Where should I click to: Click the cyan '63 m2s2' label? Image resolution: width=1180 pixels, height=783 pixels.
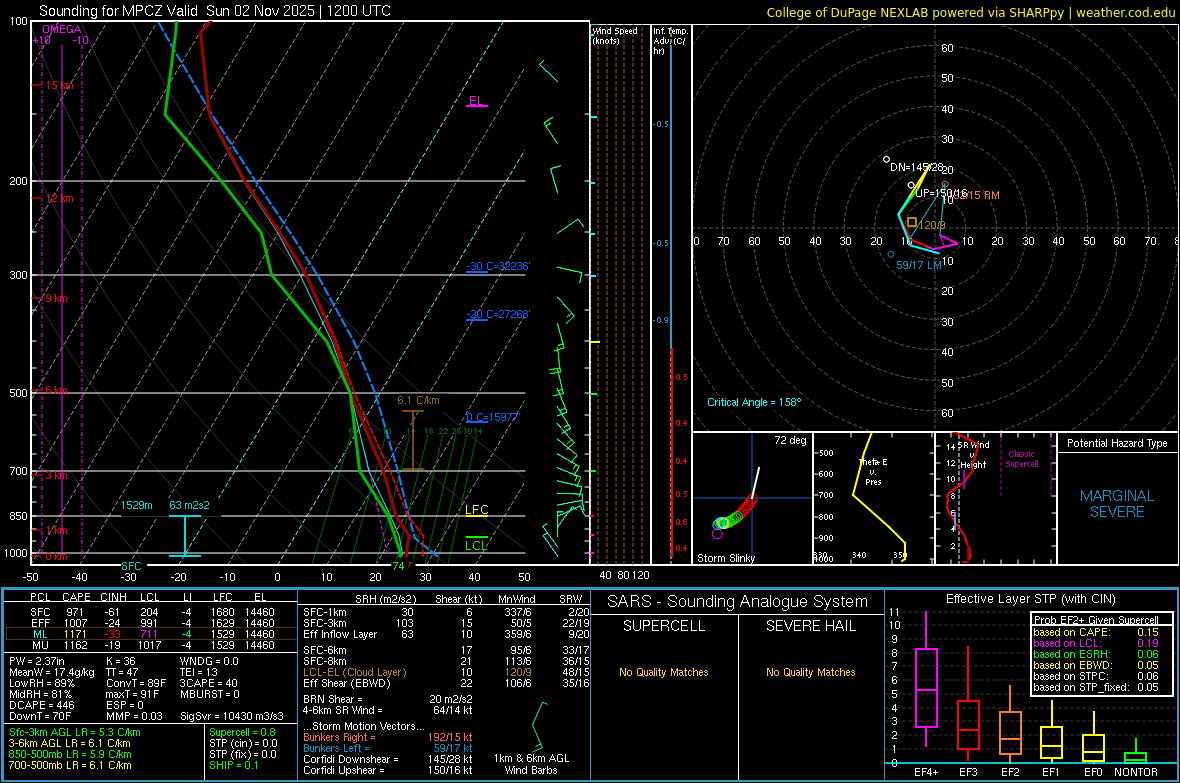point(189,505)
